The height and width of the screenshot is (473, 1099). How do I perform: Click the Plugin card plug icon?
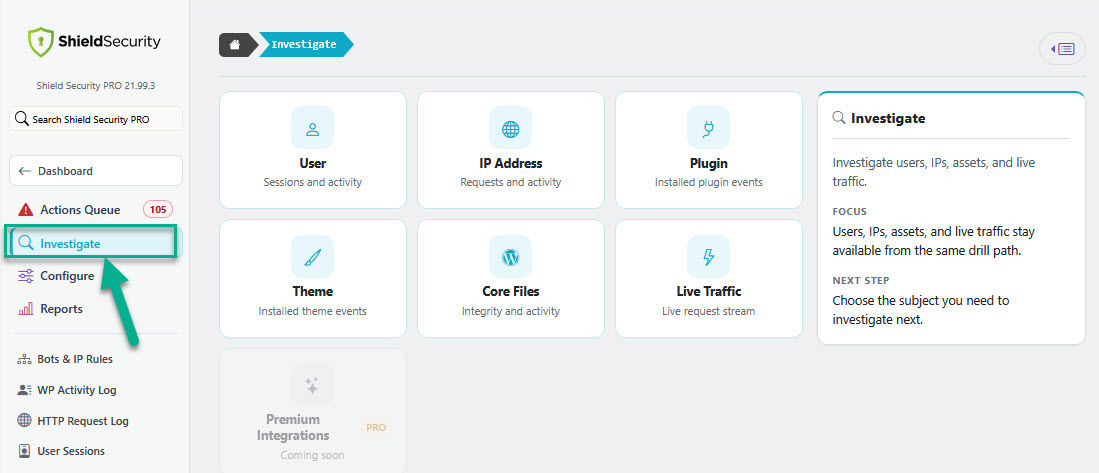(709, 129)
